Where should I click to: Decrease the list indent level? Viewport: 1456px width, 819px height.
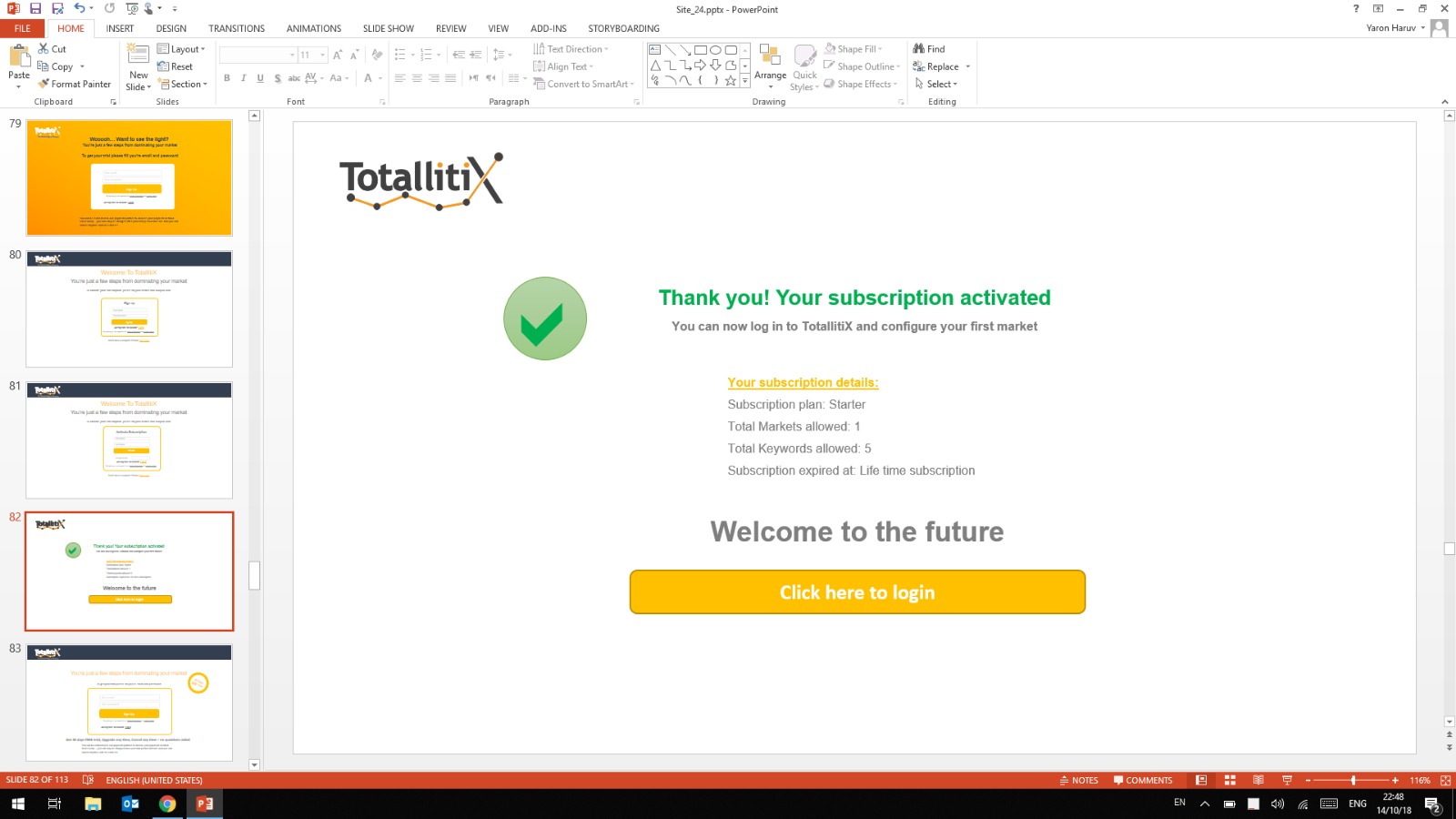[458, 55]
